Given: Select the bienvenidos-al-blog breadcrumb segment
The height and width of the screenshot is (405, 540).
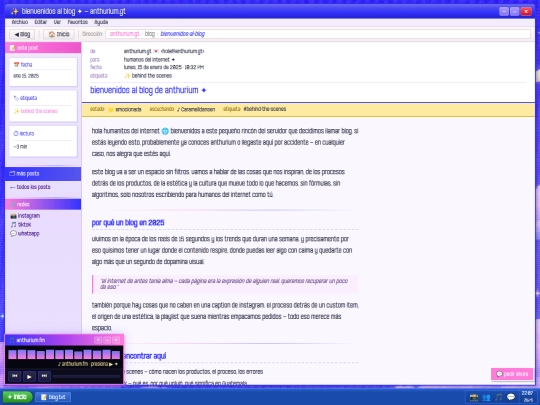Looking at the screenshot, I should (x=183, y=34).
